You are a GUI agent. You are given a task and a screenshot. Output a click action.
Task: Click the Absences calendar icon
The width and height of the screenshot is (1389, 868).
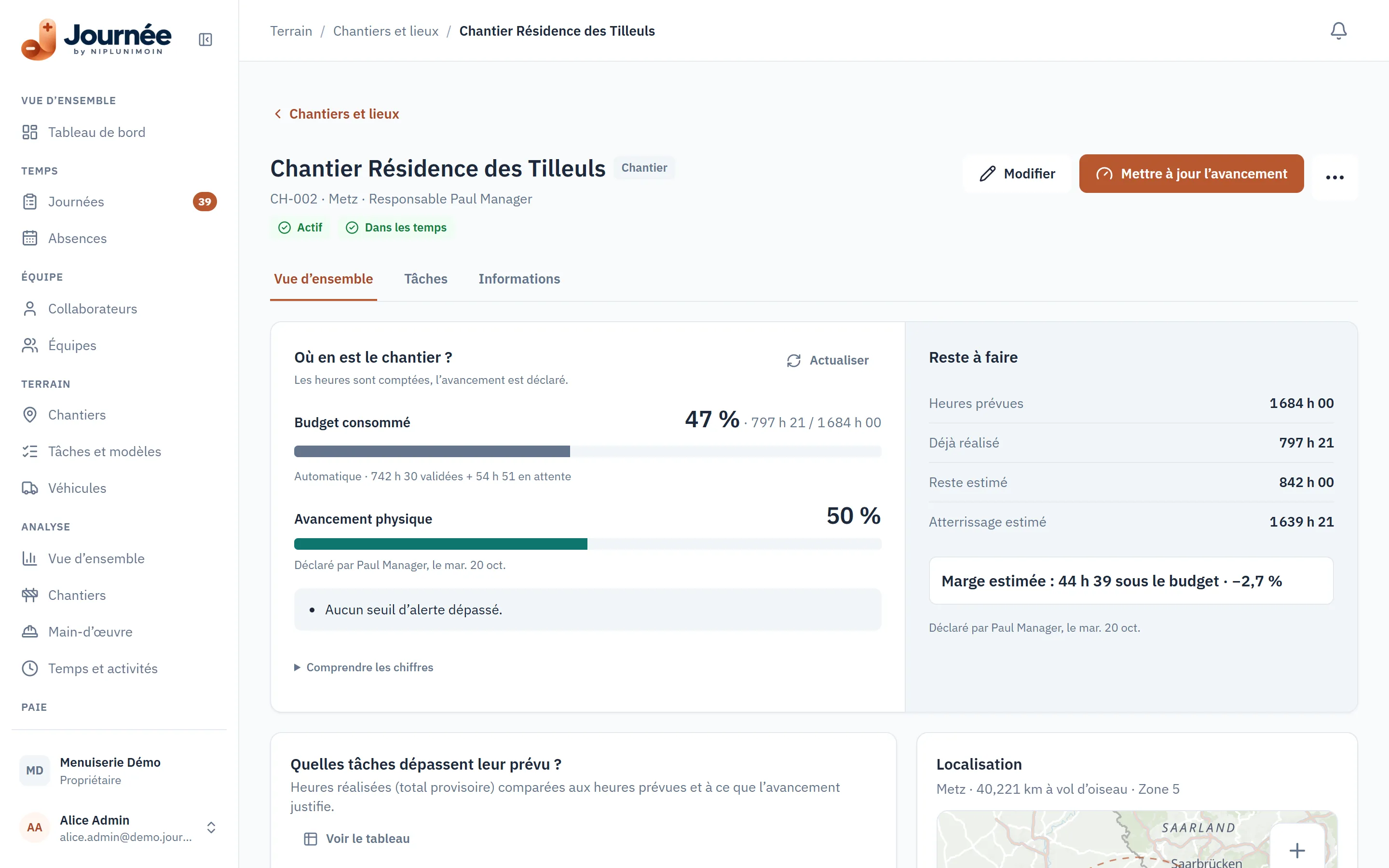coord(30,238)
